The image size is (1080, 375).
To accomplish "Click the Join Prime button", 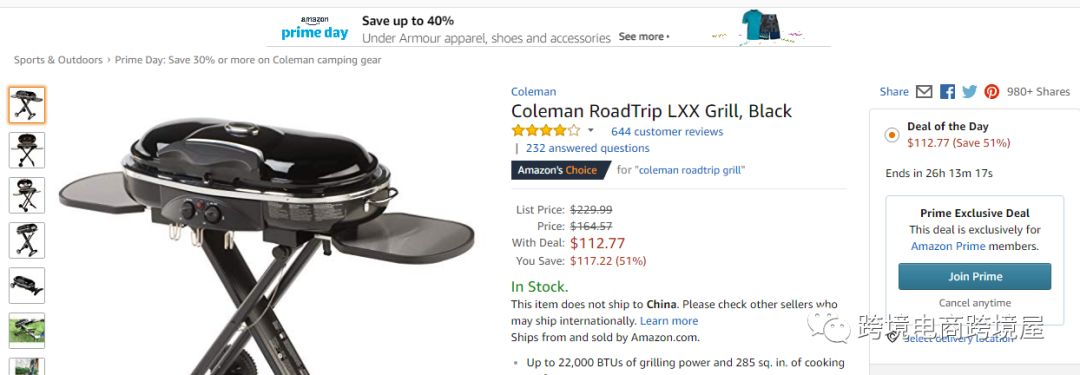I will pos(975,276).
